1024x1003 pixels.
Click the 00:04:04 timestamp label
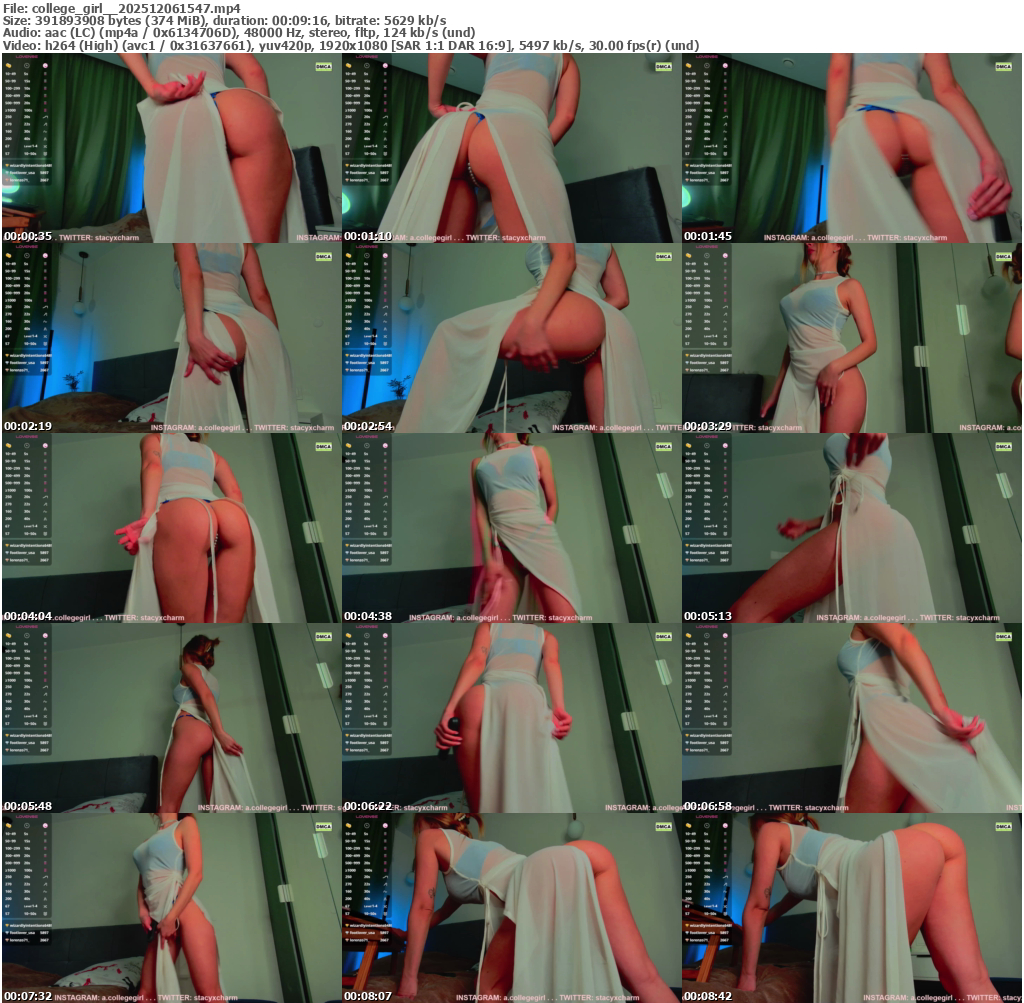(28, 616)
